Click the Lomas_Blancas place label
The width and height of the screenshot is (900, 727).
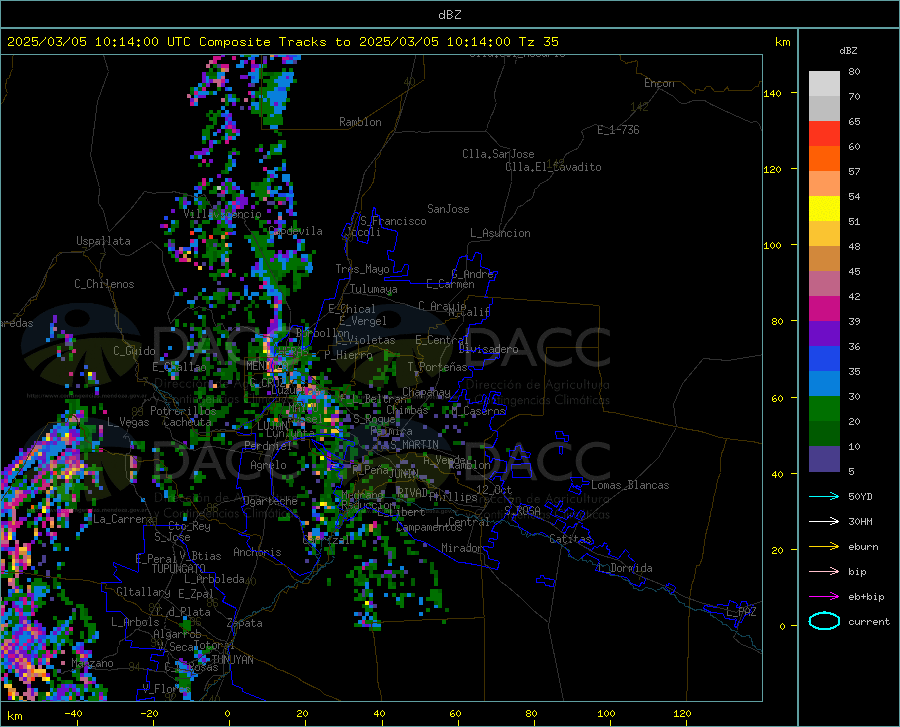(630, 485)
